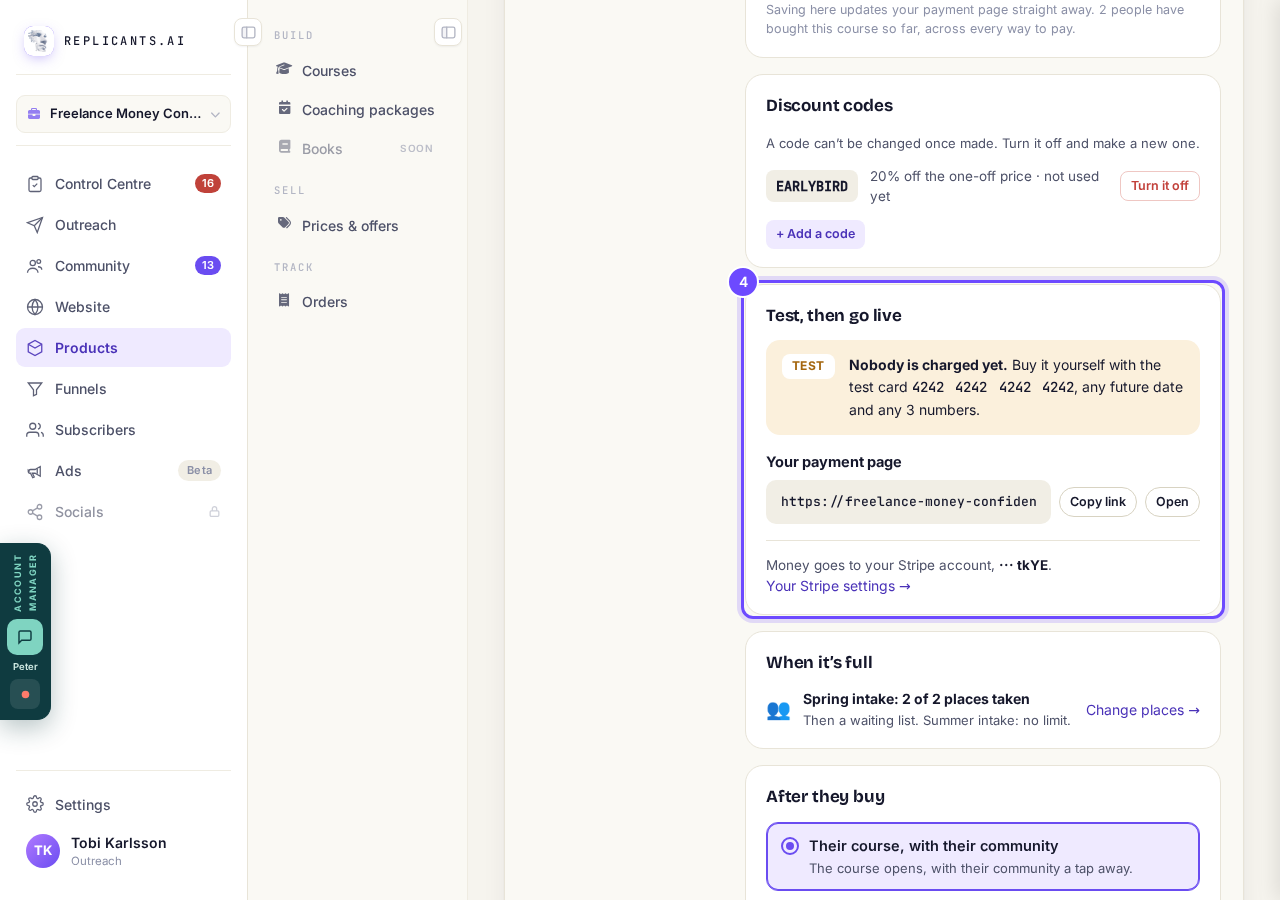Screen dimensions: 1280x900
Task: Click the EARLYBIRD code label
Action: [812, 186]
